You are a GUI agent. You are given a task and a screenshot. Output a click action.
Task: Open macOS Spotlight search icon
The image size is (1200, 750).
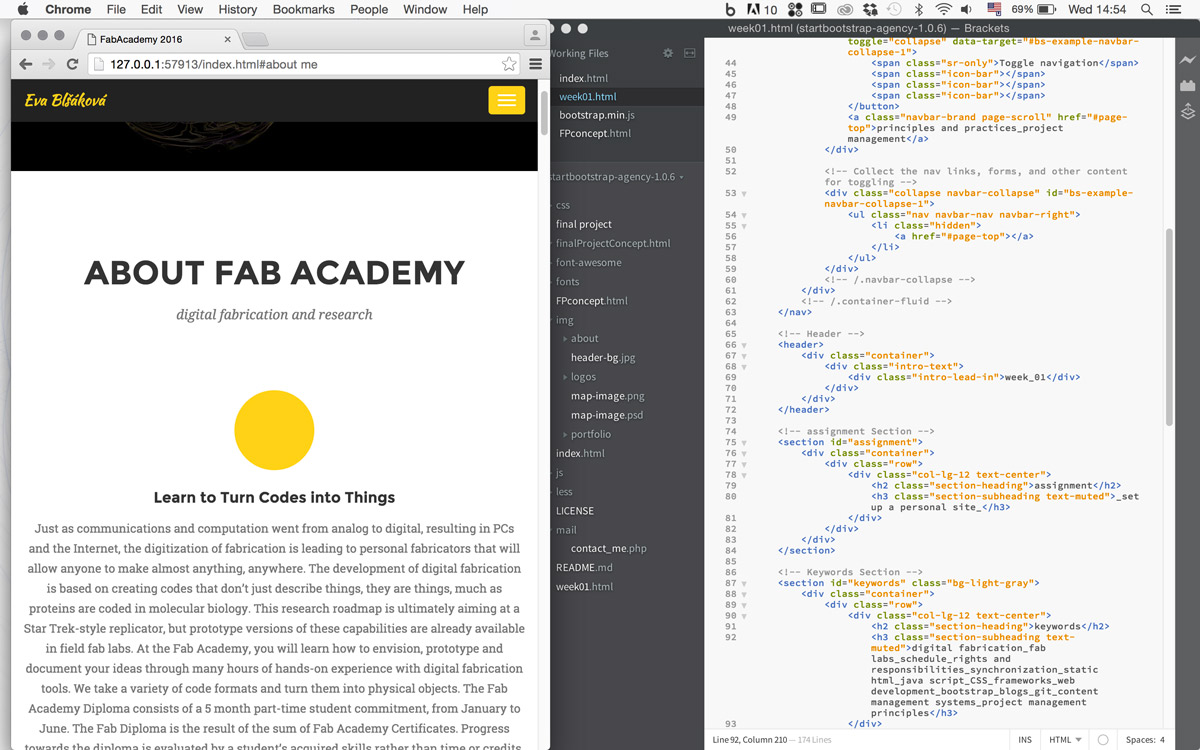tap(1146, 9)
